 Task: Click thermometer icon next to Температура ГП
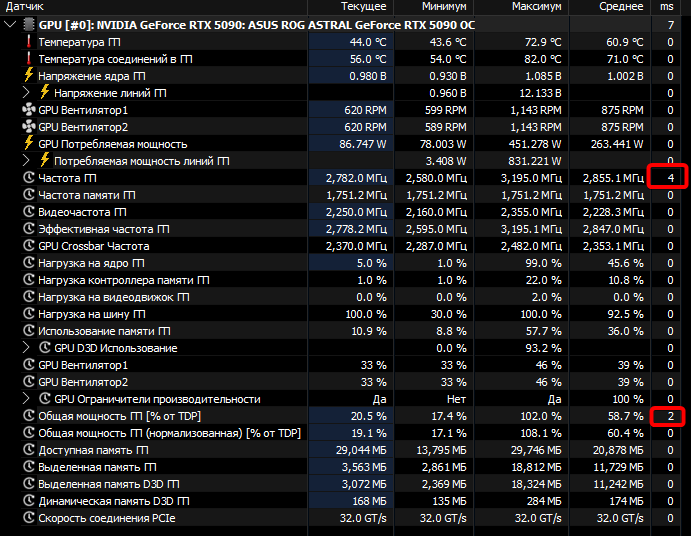(x=29, y=42)
